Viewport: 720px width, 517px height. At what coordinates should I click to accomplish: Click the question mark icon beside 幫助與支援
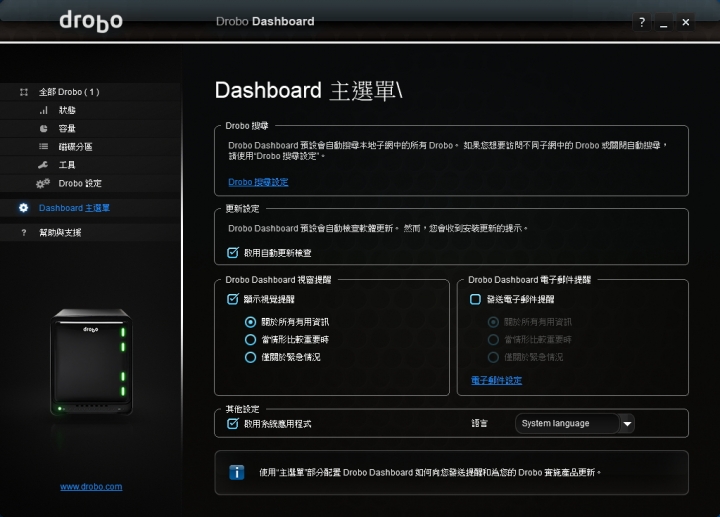[24, 233]
